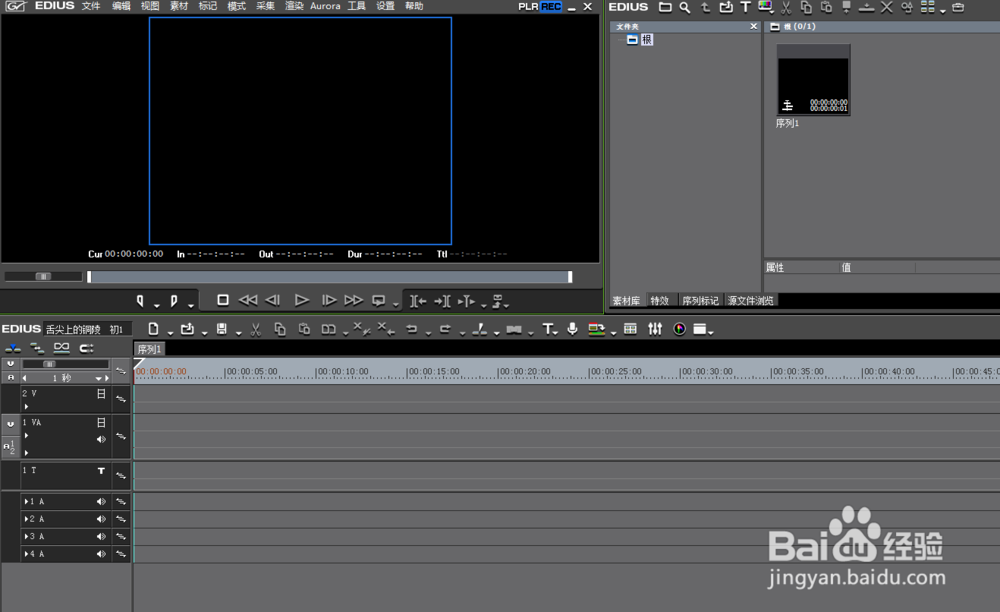
Task: Open the save project dropdown arrow
Action: pos(239,333)
